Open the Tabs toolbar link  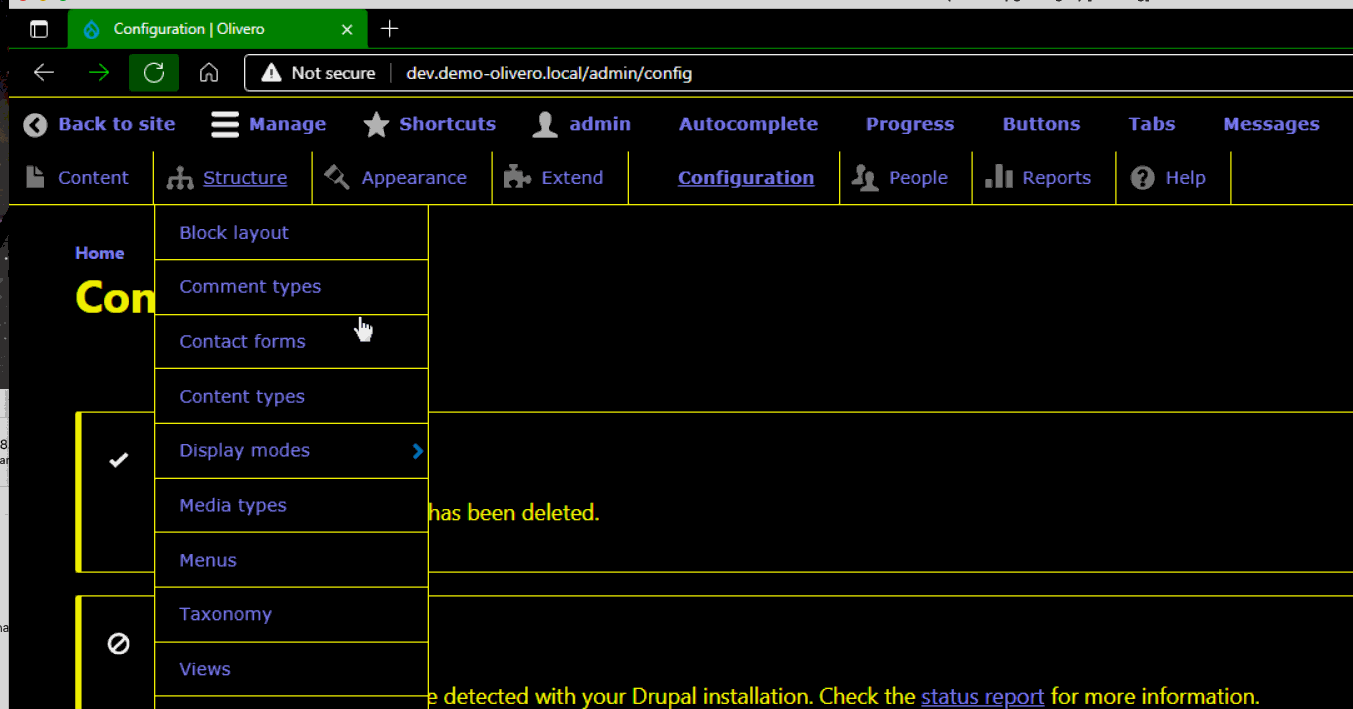pos(1152,124)
